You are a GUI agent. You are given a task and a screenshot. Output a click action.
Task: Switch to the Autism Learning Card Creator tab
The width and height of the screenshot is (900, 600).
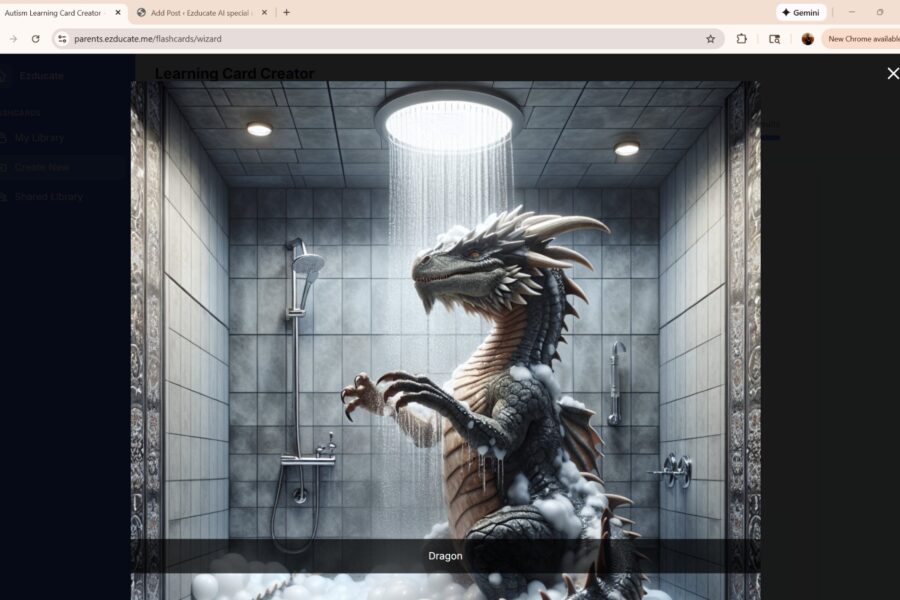[x=60, y=12]
